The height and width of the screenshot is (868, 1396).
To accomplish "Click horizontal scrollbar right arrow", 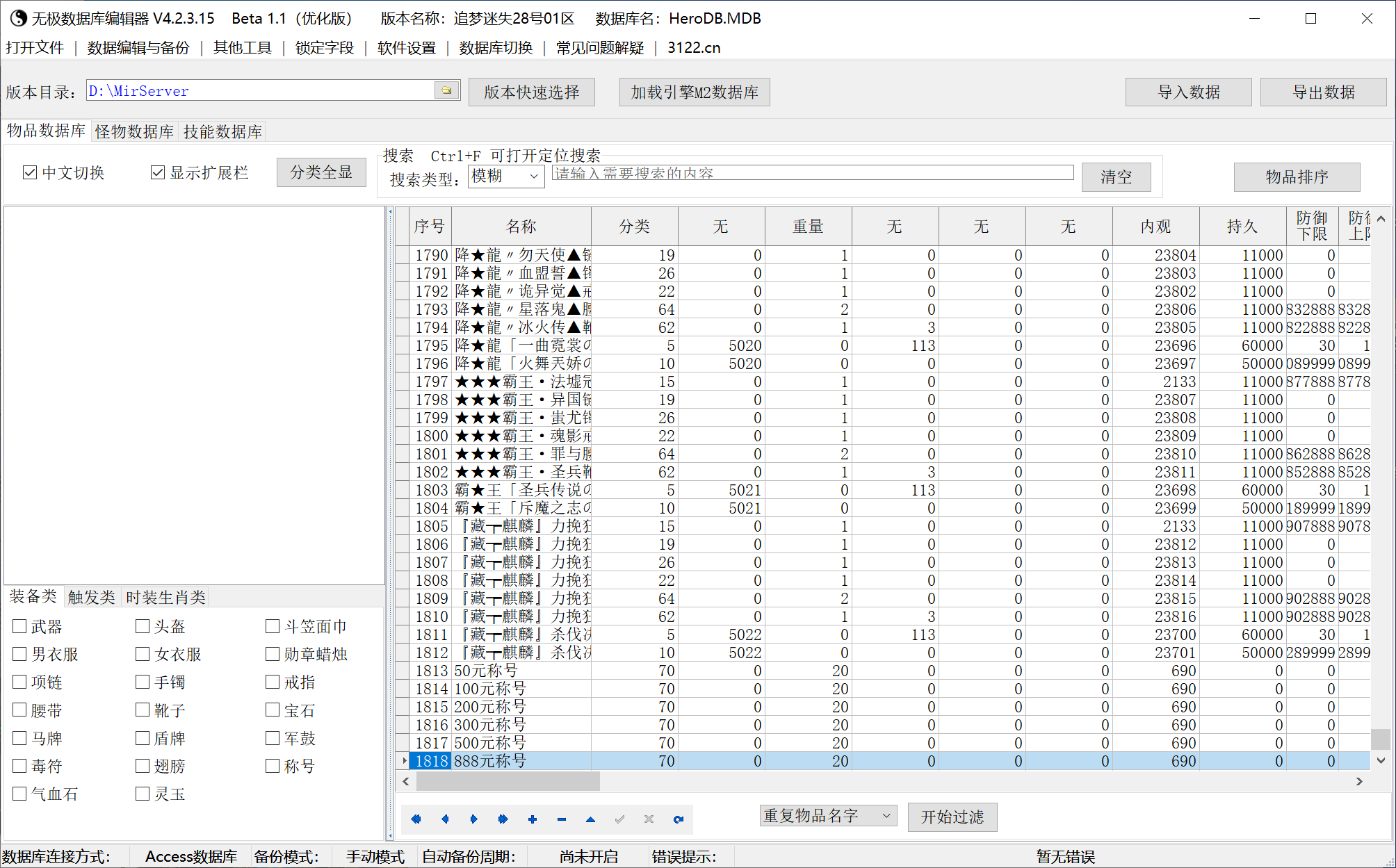I will click(1359, 781).
